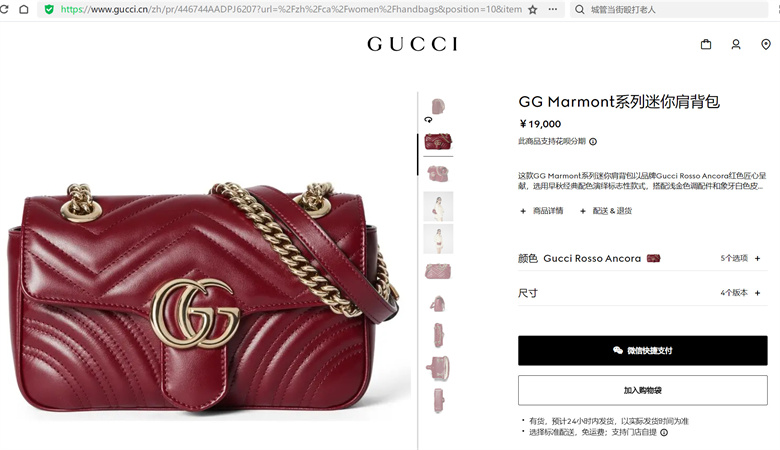The height and width of the screenshot is (450, 780).
Task: Expand the 尺寸 size versions row
Action: (x=642, y=293)
